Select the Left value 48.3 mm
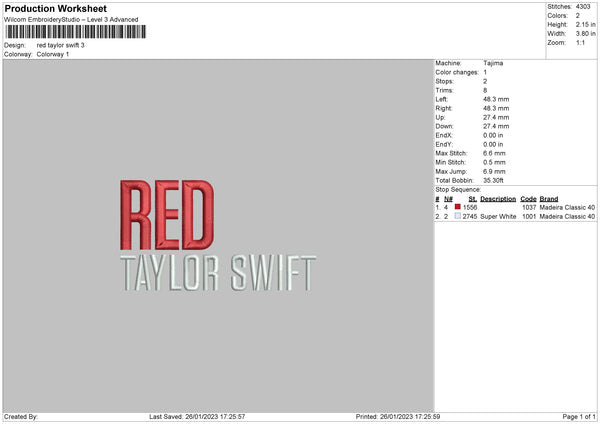Screen dimensions: 600x424 [496, 99]
